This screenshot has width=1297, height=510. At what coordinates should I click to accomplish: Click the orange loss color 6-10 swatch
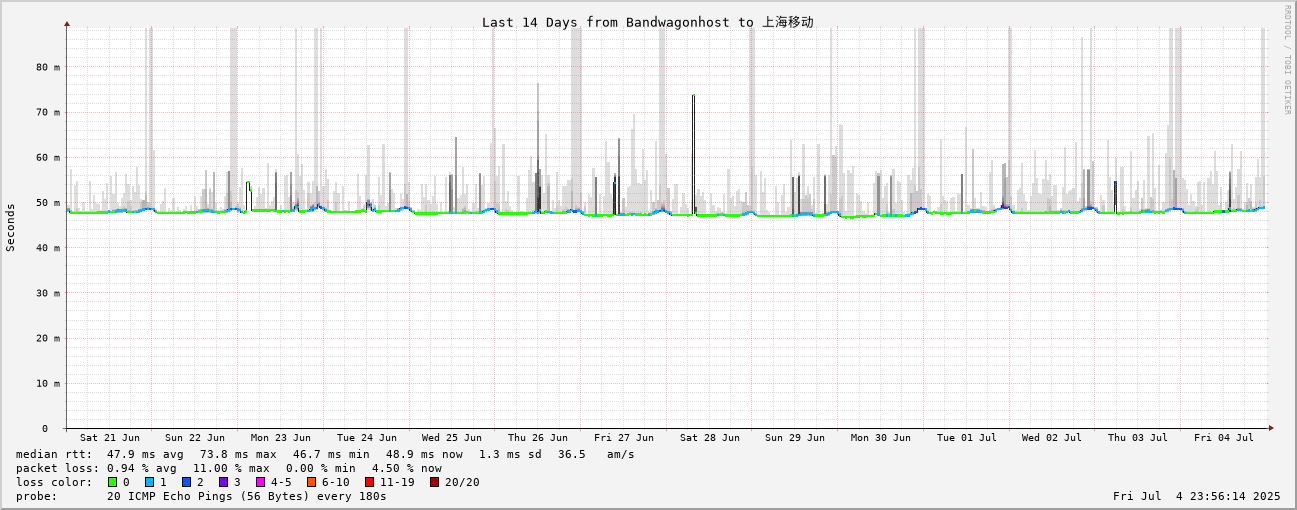(311, 482)
